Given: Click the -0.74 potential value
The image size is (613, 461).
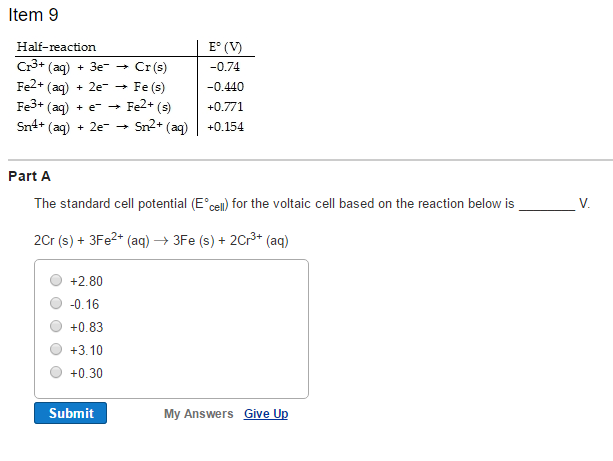Looking at the screenshot, I should 227,67.
